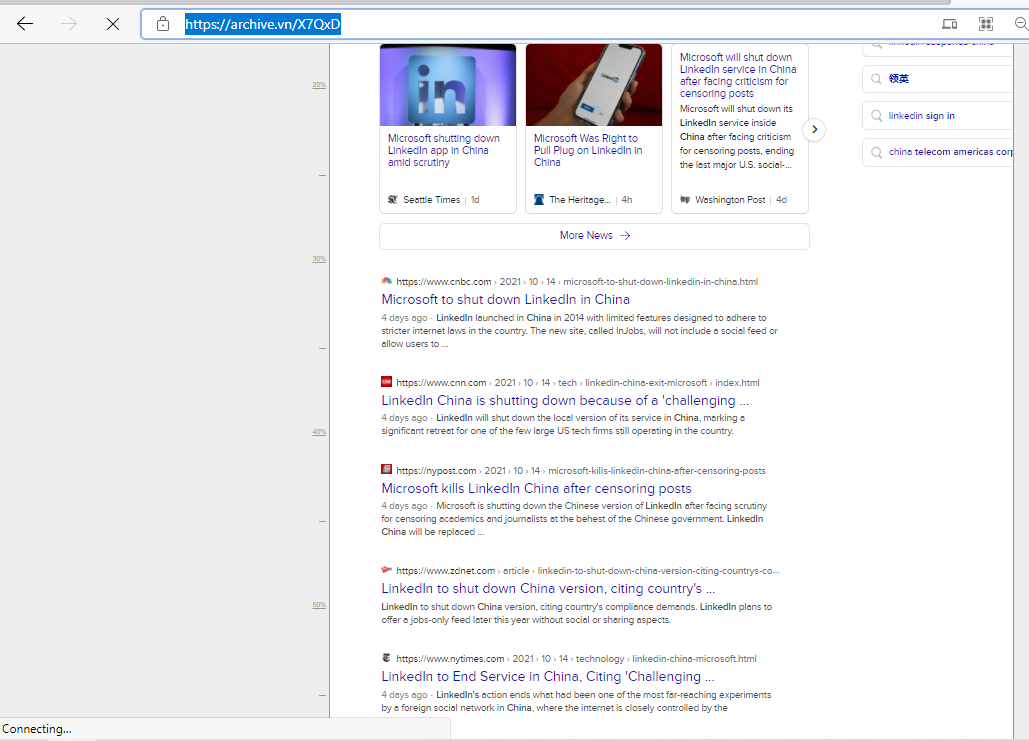This screenshot has width=1029, height=741.
Task: View site info via the lock icon
Action: click(x=163, y=24)
